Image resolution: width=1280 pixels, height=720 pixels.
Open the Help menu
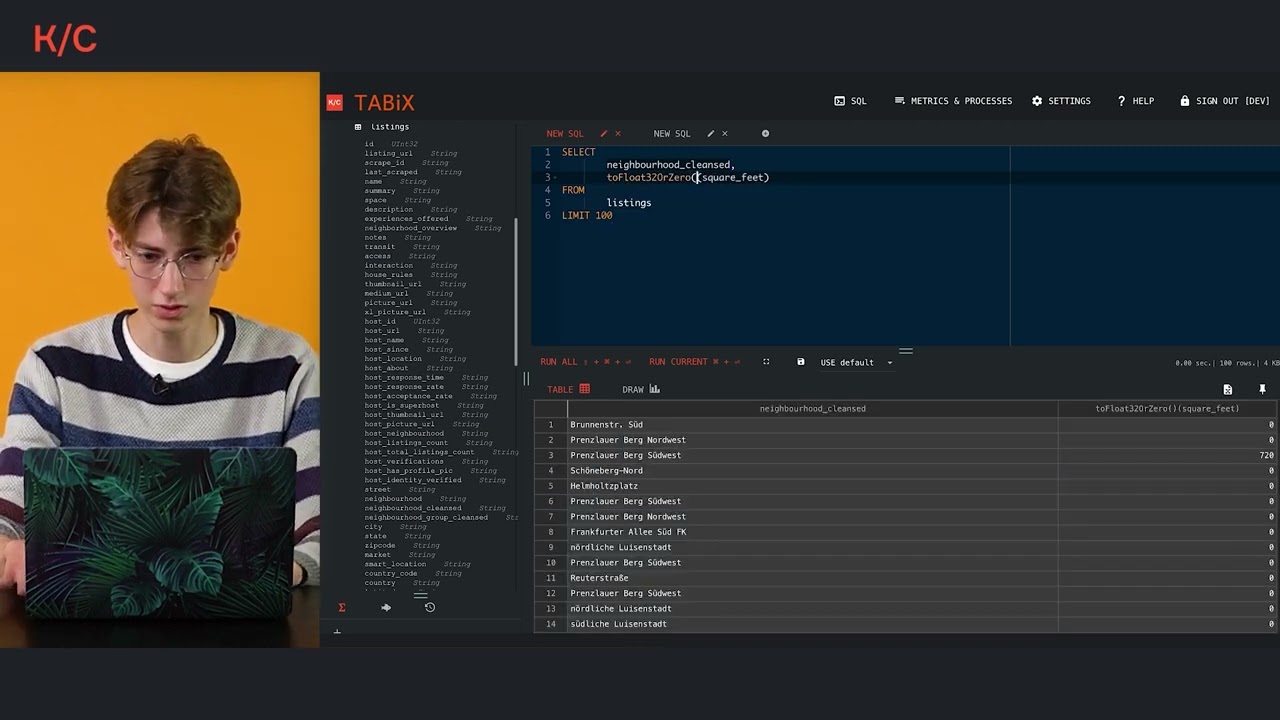point(1135,101)
